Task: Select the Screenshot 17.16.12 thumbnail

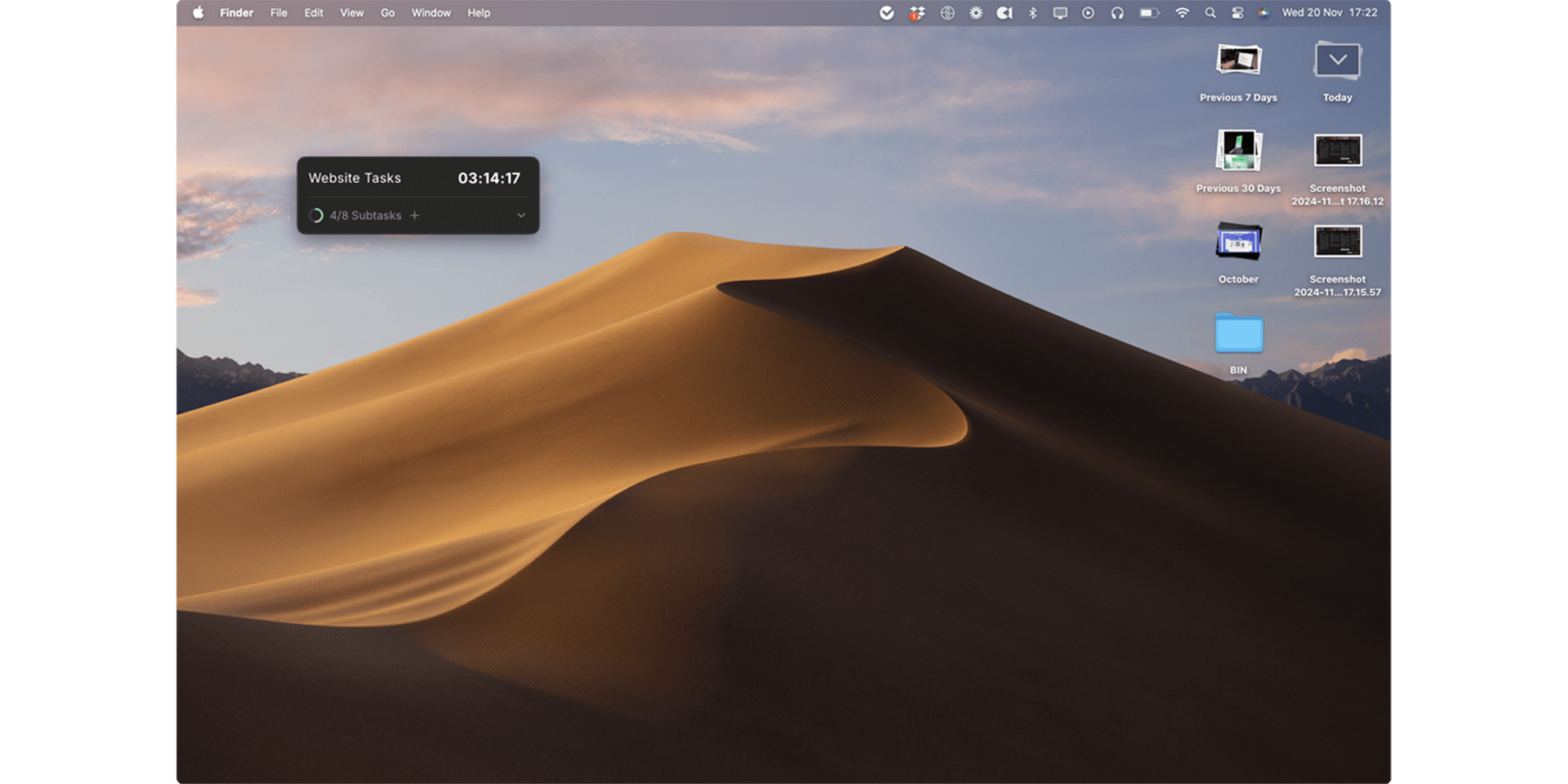Action: pos(1337,151)
